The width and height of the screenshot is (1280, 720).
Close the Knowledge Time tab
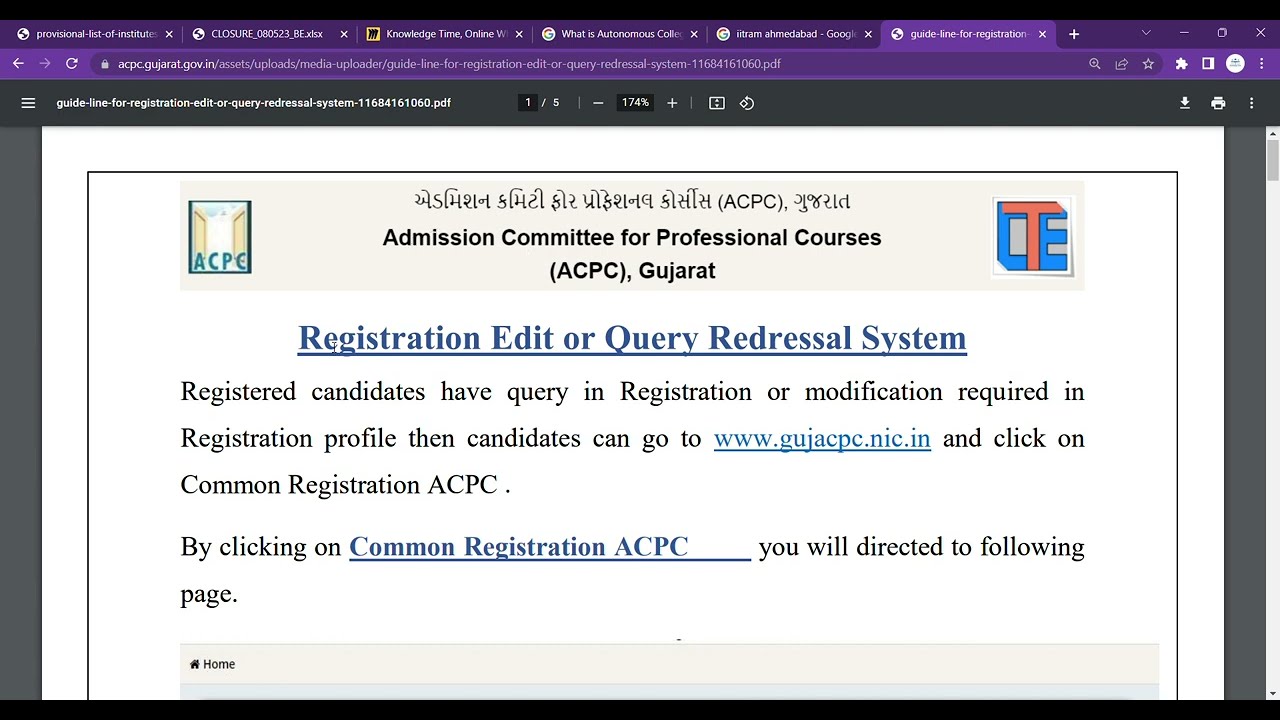(x=519, y=34)
